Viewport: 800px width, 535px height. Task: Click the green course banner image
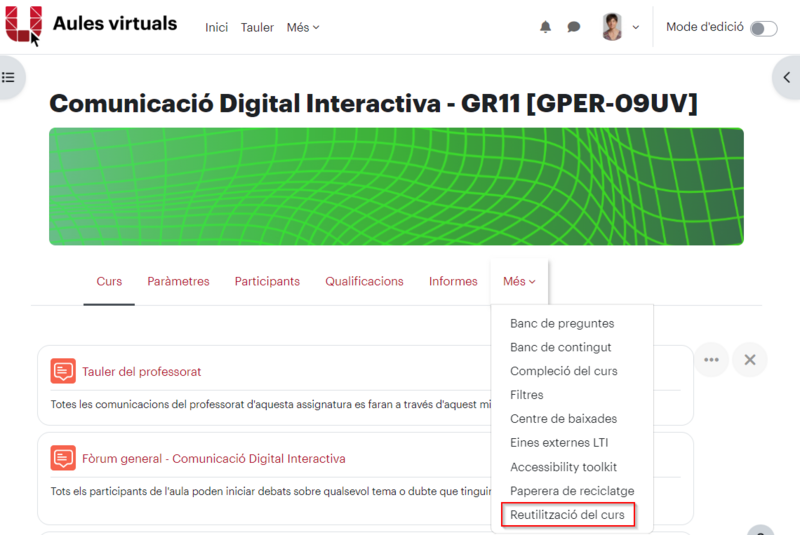click(x=396, y=187)
